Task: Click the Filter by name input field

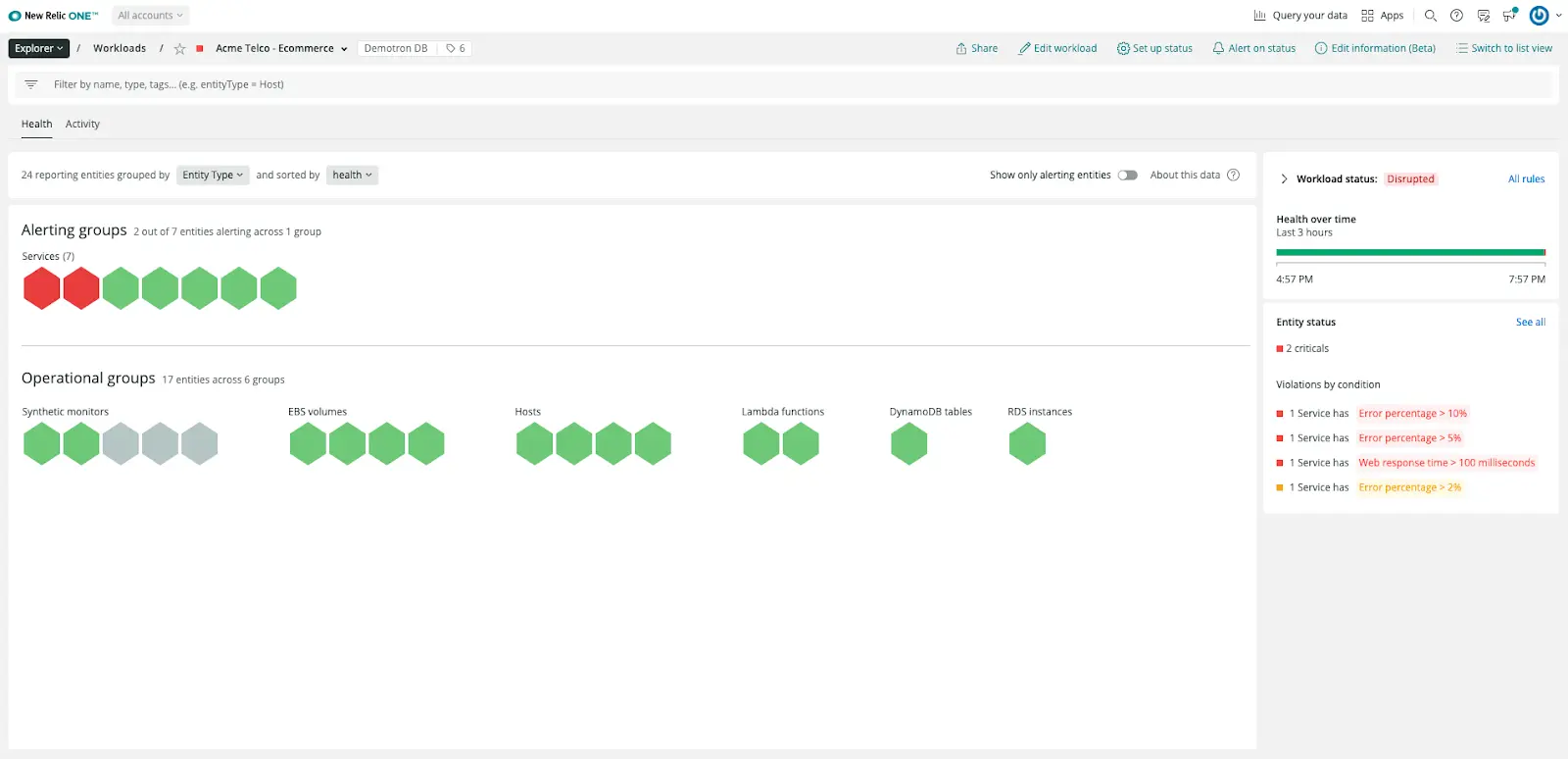Action: pyautogui.click(x=784, y=84)
